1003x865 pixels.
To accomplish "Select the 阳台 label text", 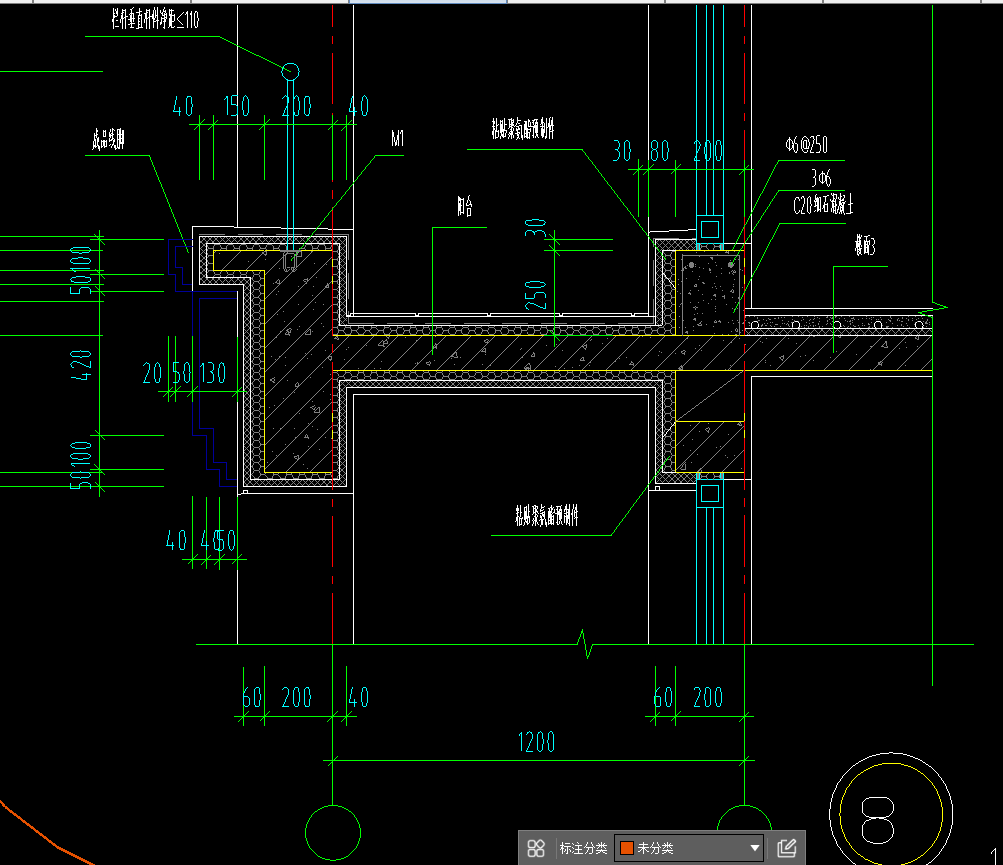I will coord(465,206).
